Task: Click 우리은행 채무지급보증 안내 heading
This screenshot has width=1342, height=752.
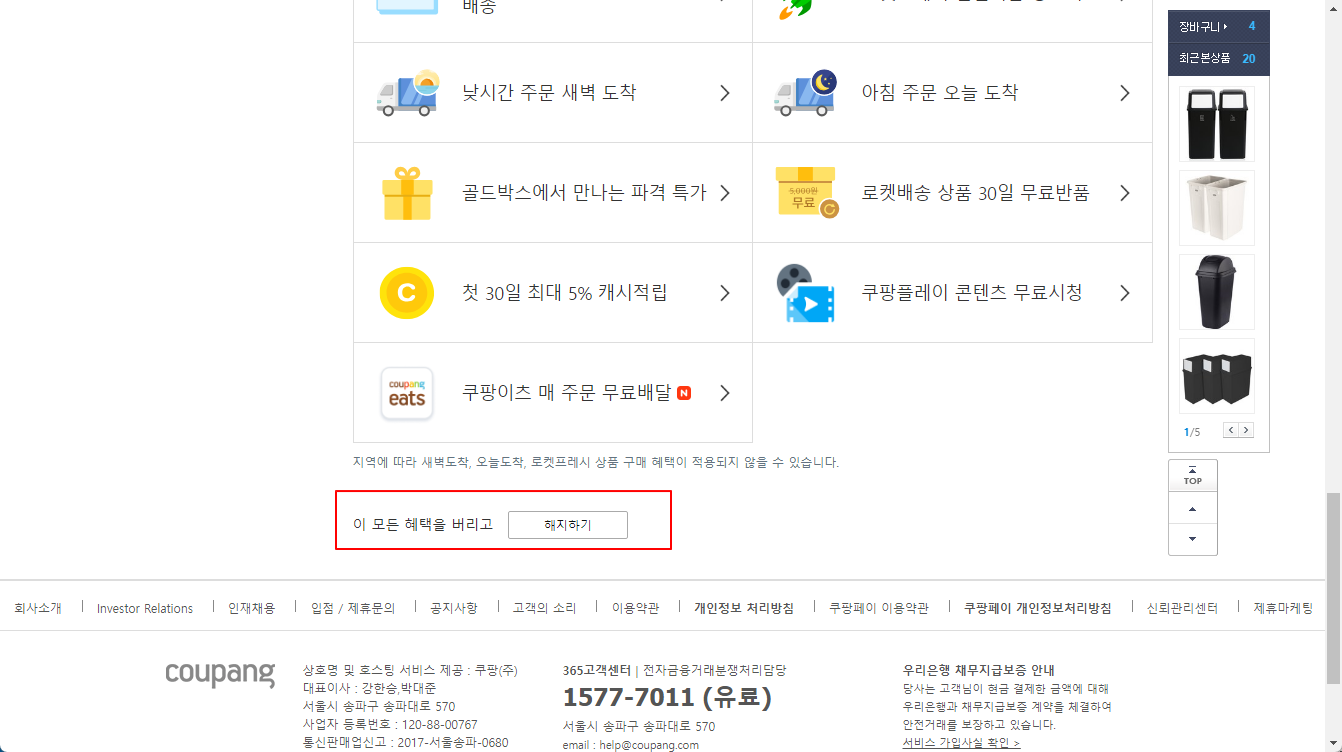Action: pyautogui.click(x=979, y=670)
